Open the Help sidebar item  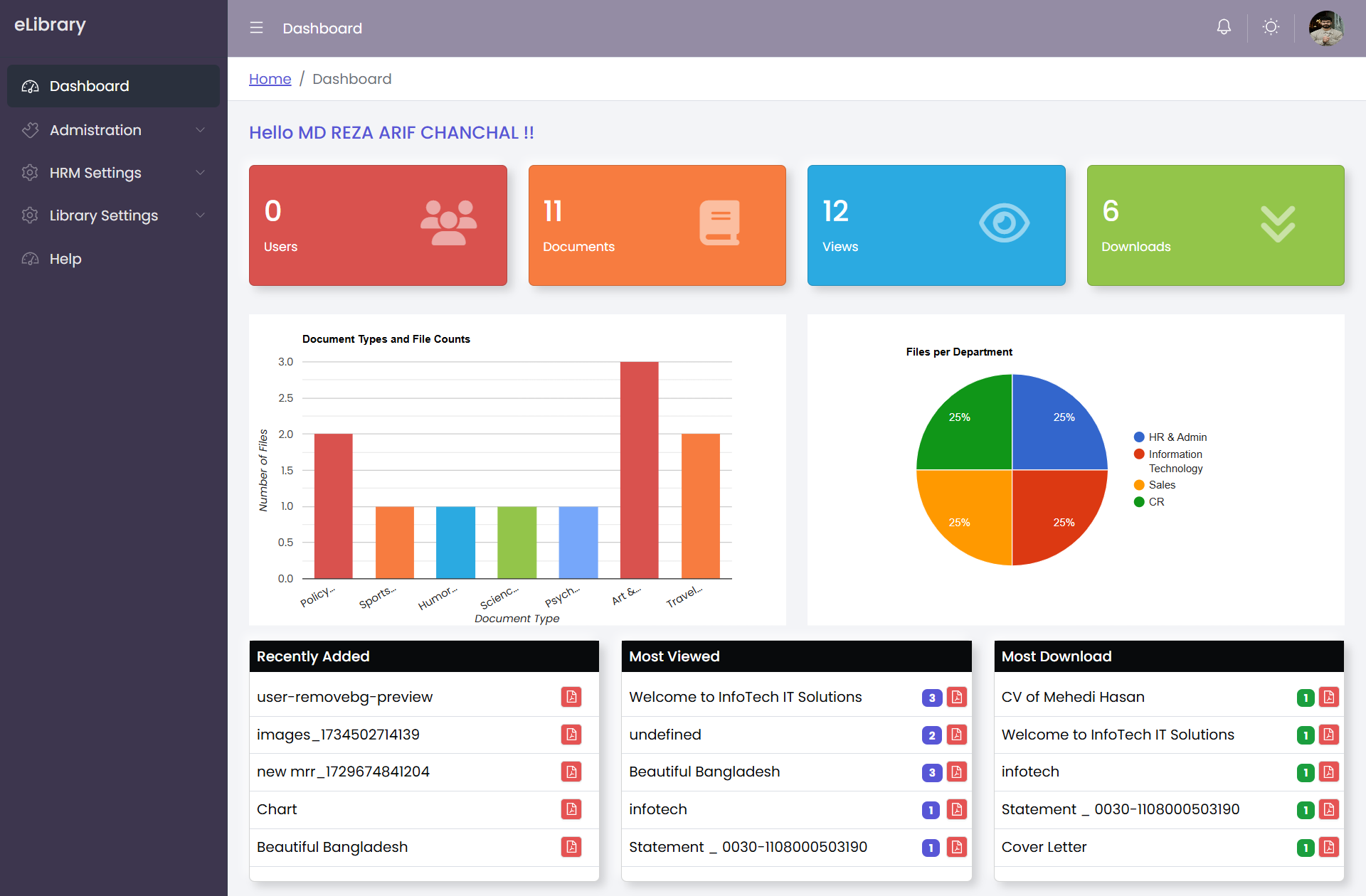click(65, 259)
